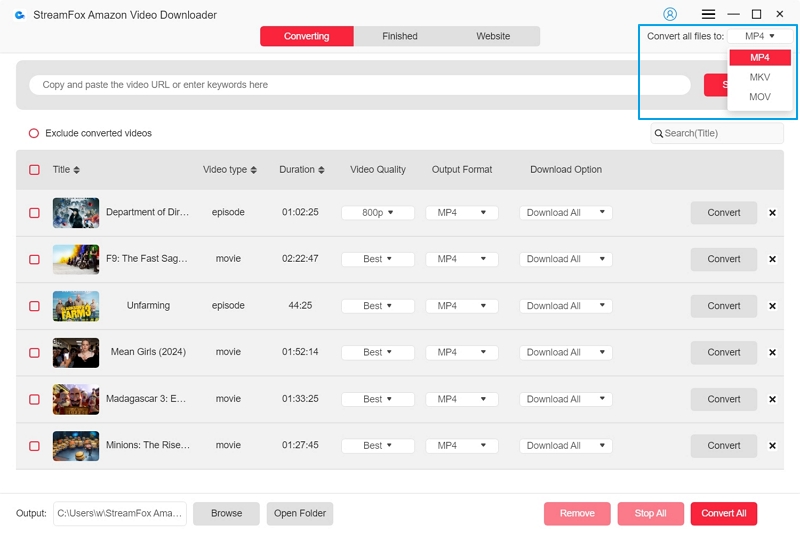Open Download All dropdown for Department of Dir…
Image resolution: width=800 pixels, height=533 pixels.
coord(566,213)
